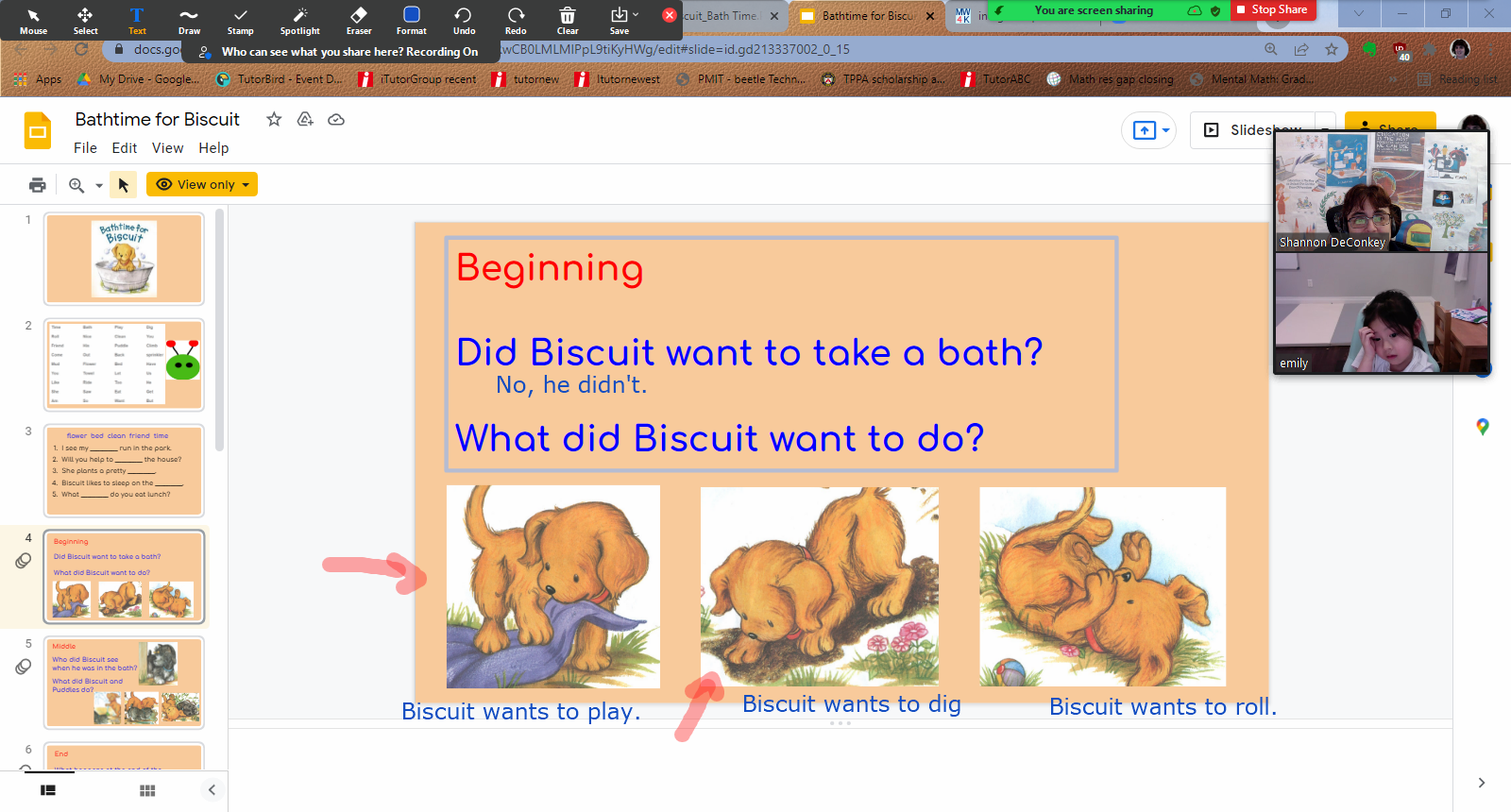The image size is (1511, 812).
Task: Open the Help menu
Action: (x=213, y=148)
